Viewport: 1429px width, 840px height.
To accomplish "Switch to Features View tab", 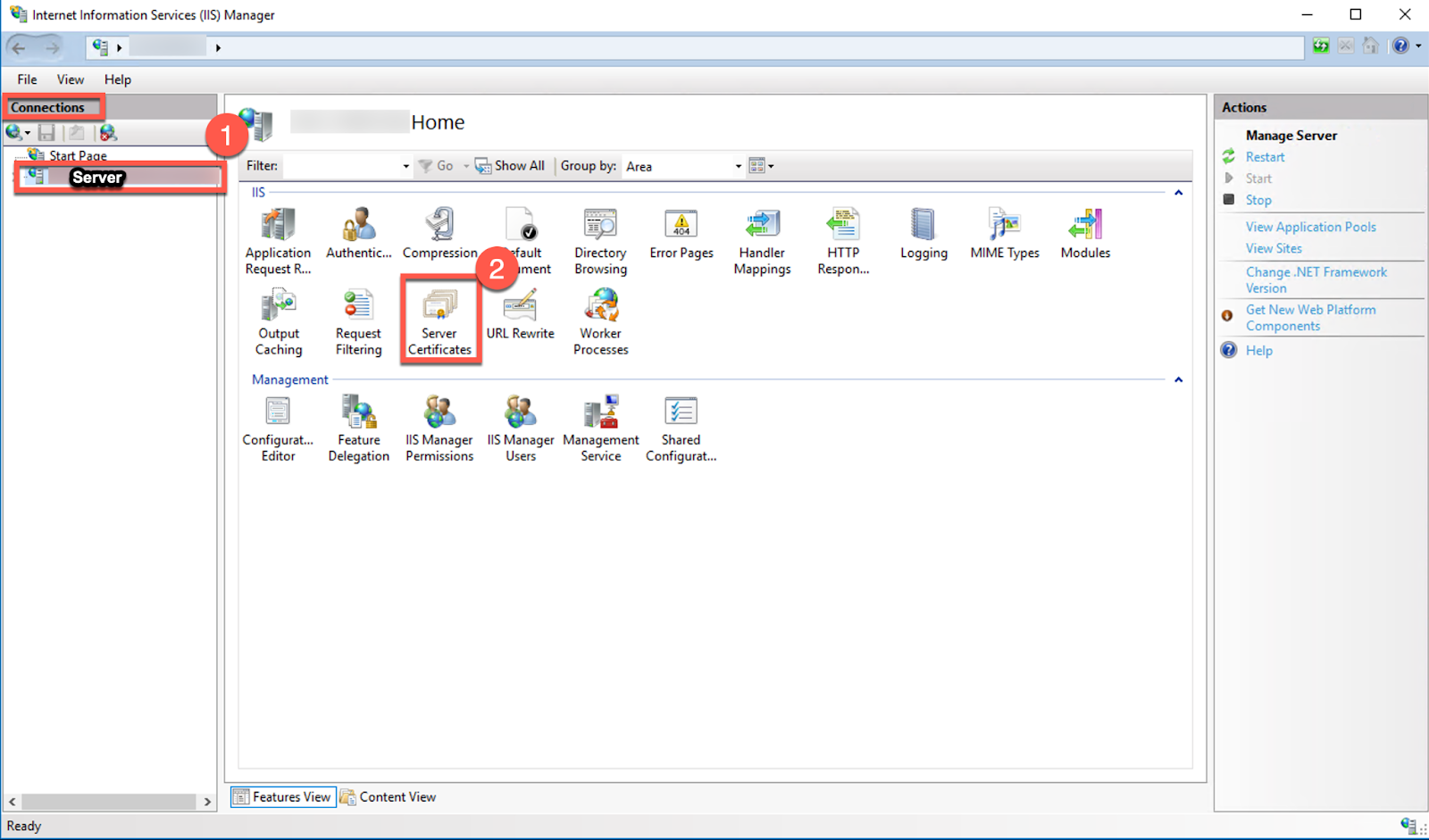I will 283,797.
